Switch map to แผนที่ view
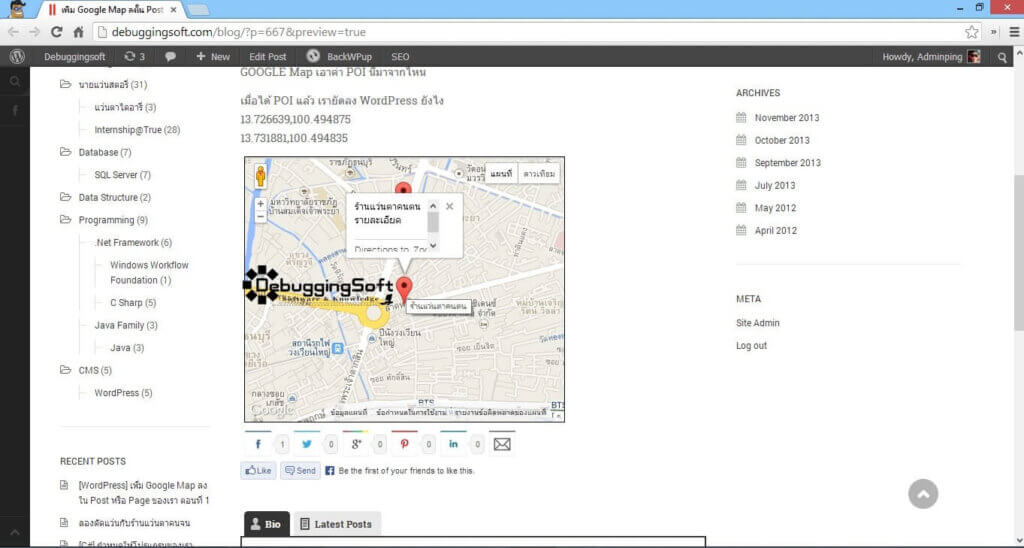Viewport: 1024px width, 548px height. pyautogui.click(x=502, y=174)
